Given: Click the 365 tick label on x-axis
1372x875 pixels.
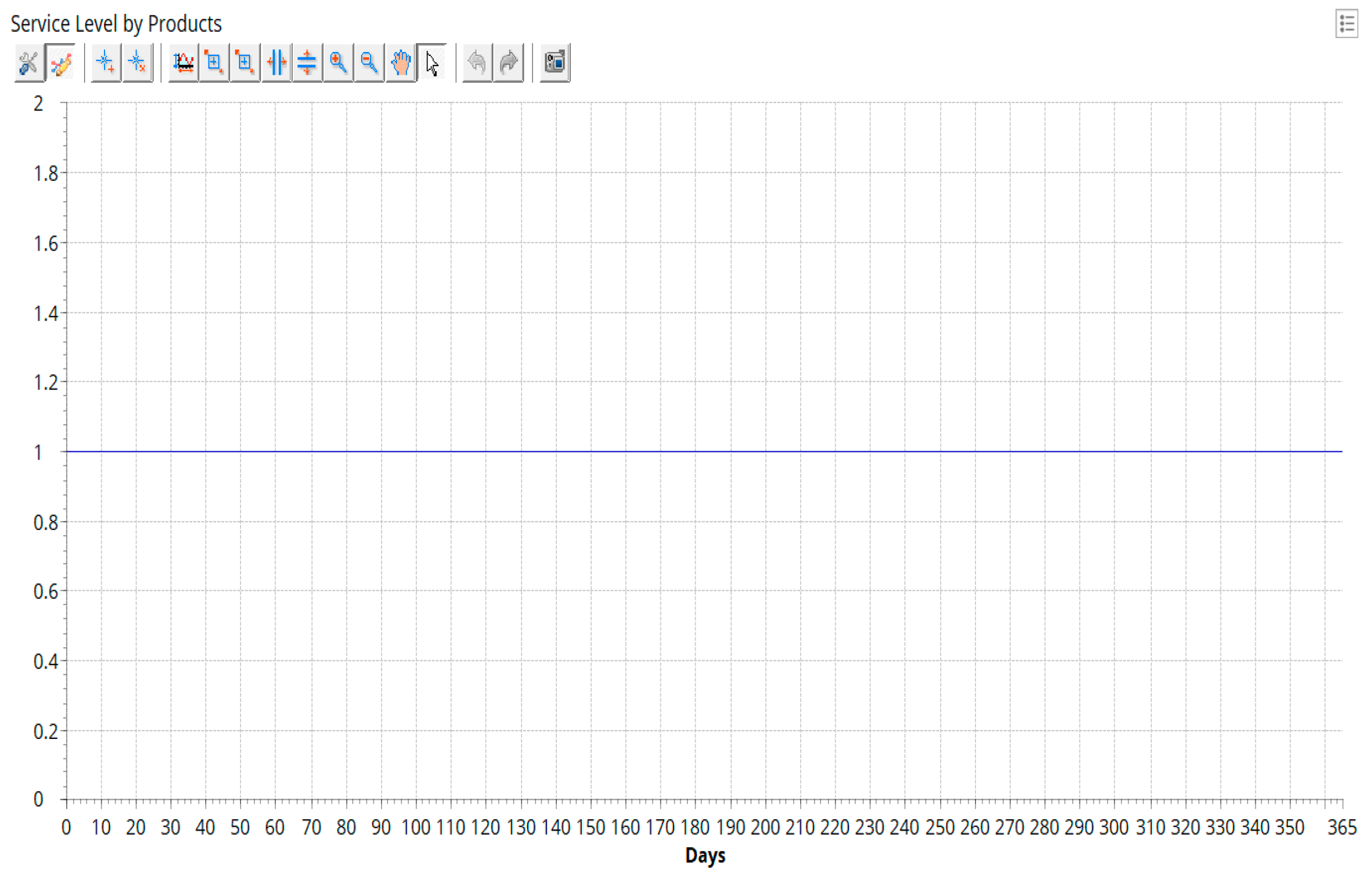Looking at the screenshot, I should coord(1342,827).
